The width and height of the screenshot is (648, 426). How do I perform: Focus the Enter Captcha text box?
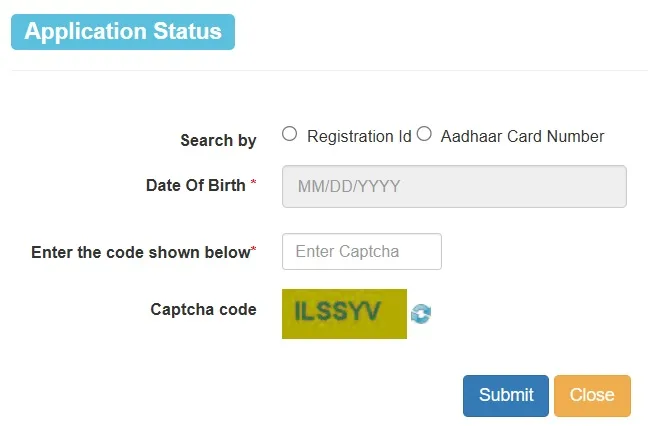362,252
